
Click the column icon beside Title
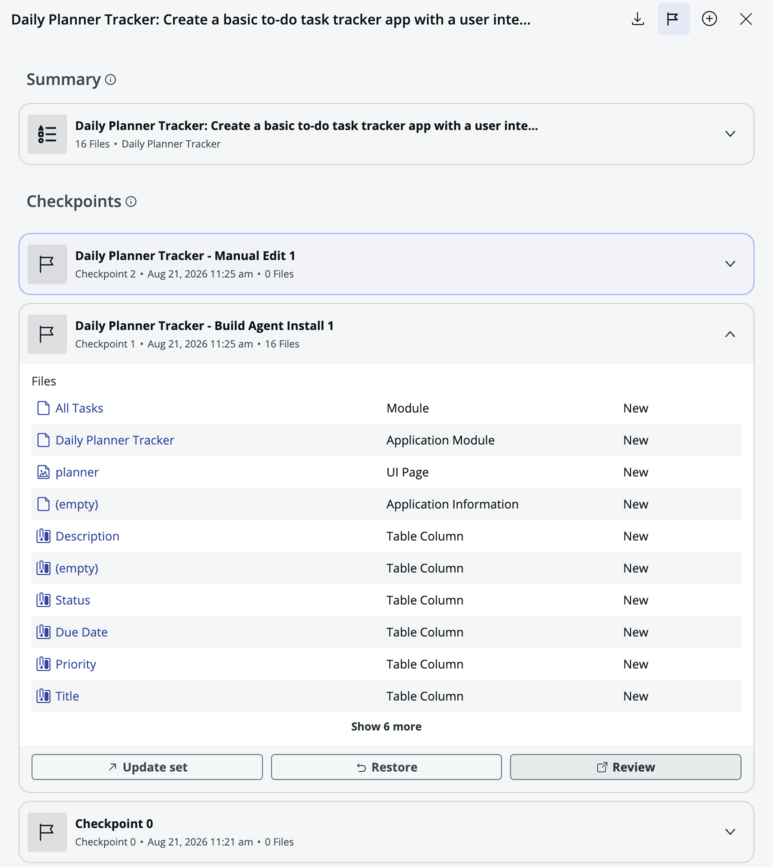coord(43,696)
